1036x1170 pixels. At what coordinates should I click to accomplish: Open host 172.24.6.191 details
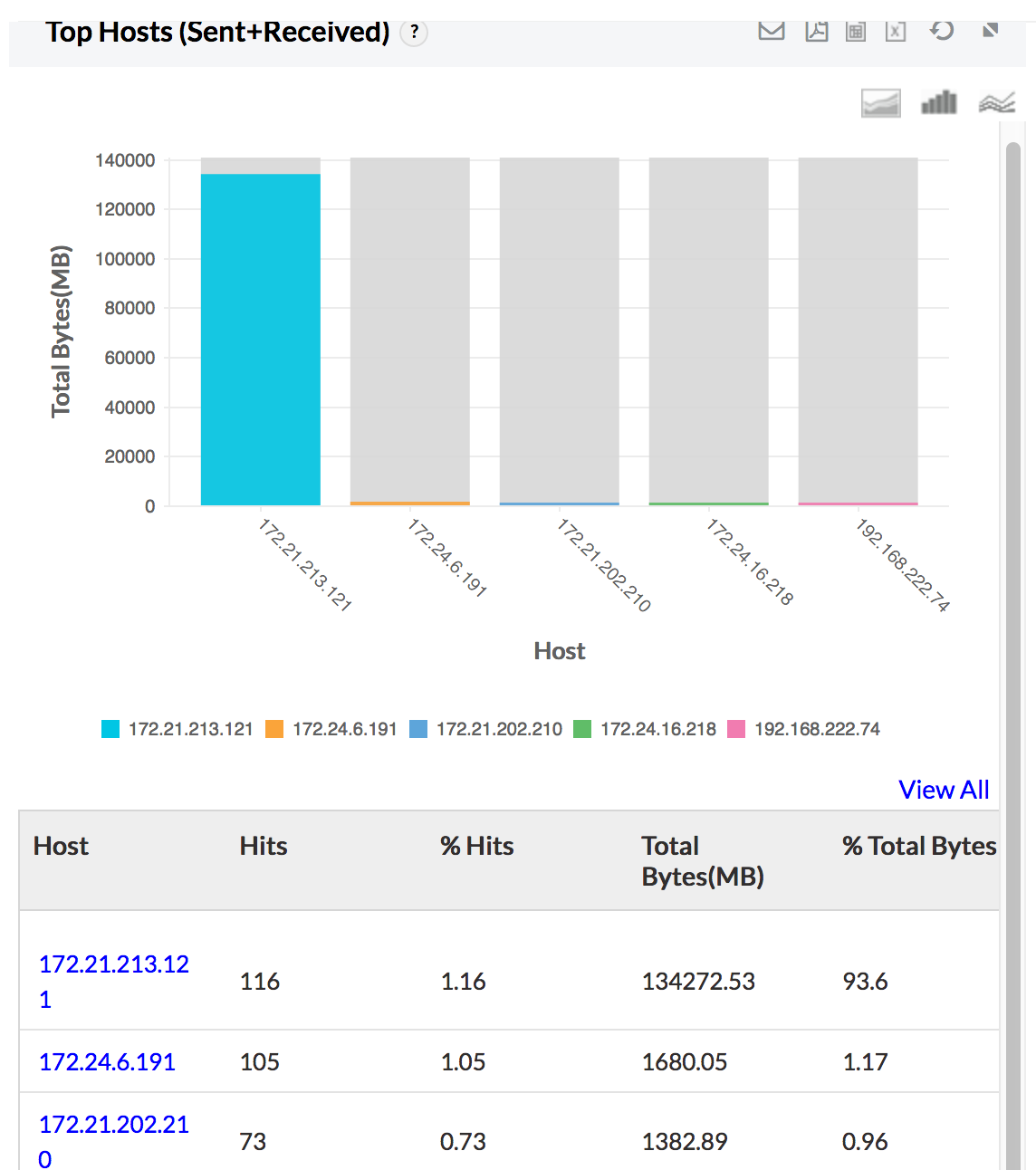107,1061
